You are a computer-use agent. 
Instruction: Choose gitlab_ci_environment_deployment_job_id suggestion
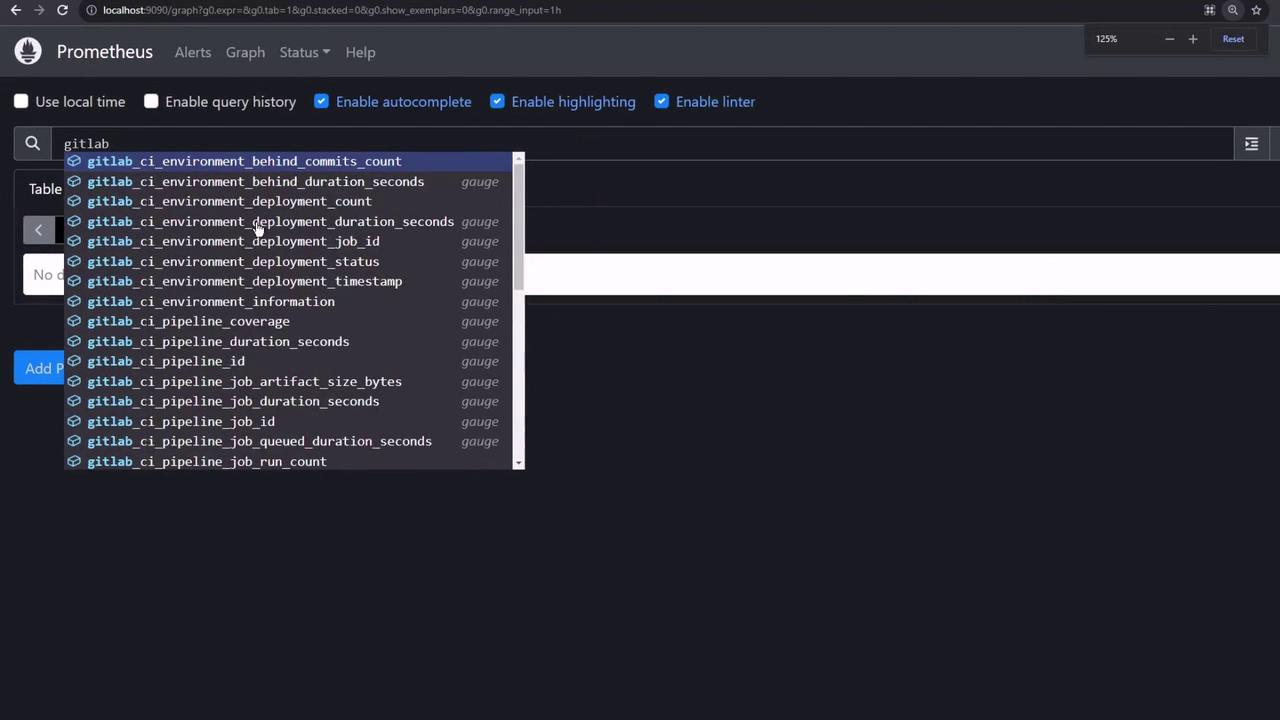click(x=289, y=241)
